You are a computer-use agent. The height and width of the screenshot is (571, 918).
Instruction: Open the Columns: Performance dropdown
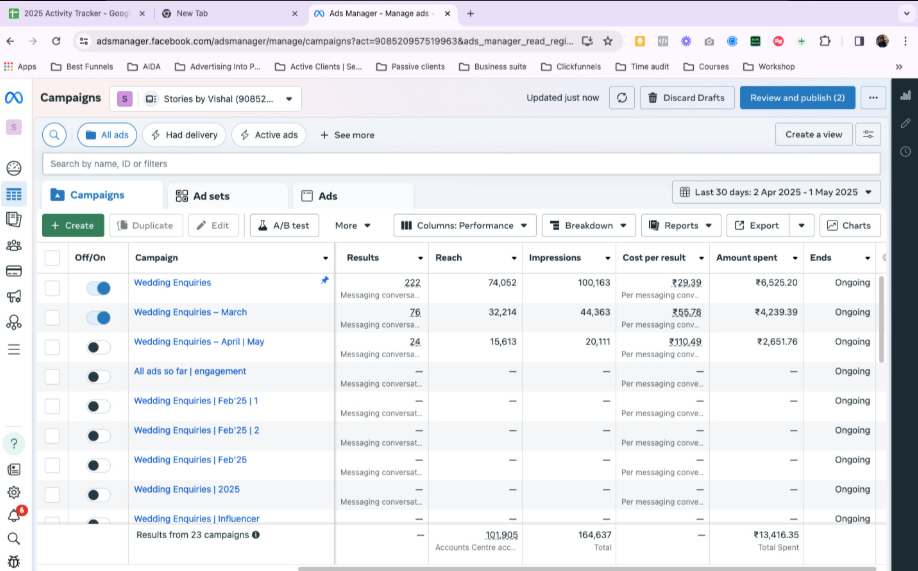click(x=465, y=226)
